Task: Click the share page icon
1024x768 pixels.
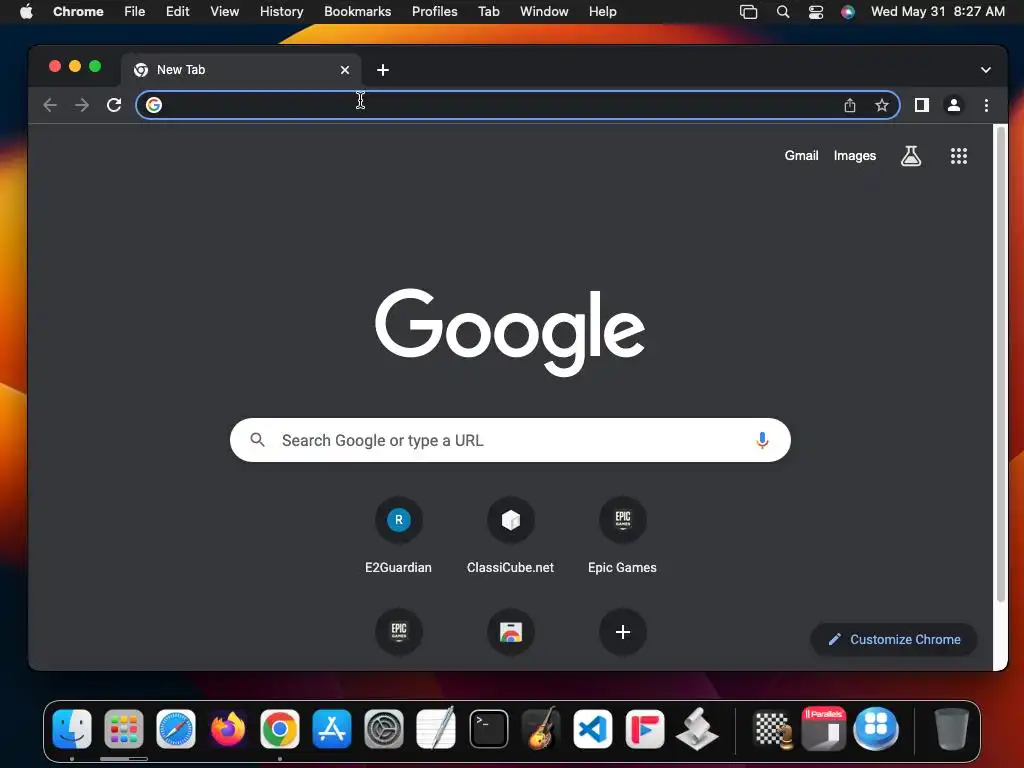Action: coord(850,105)
